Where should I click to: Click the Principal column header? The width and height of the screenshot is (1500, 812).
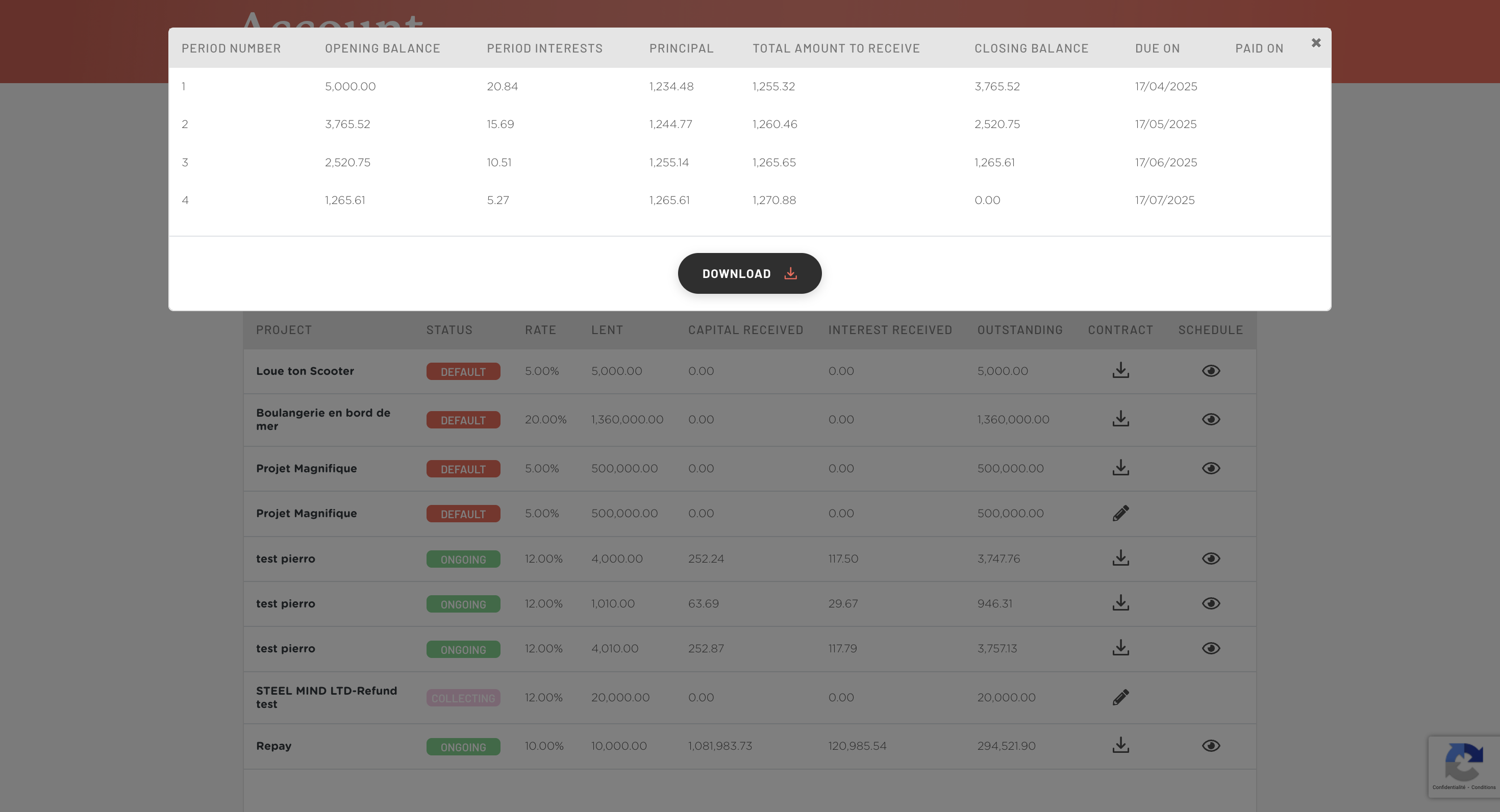click(681, 48)
